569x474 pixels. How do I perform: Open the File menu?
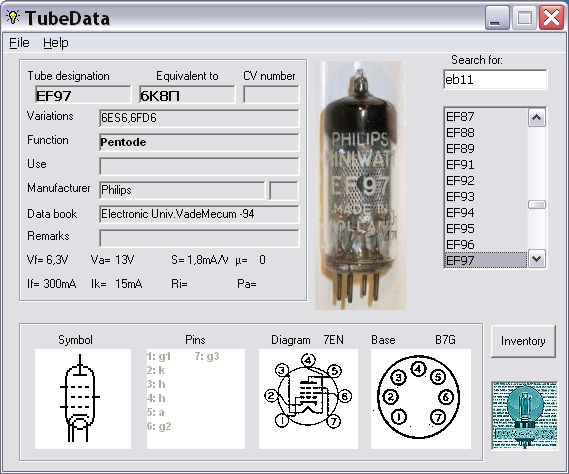(19, 43)
